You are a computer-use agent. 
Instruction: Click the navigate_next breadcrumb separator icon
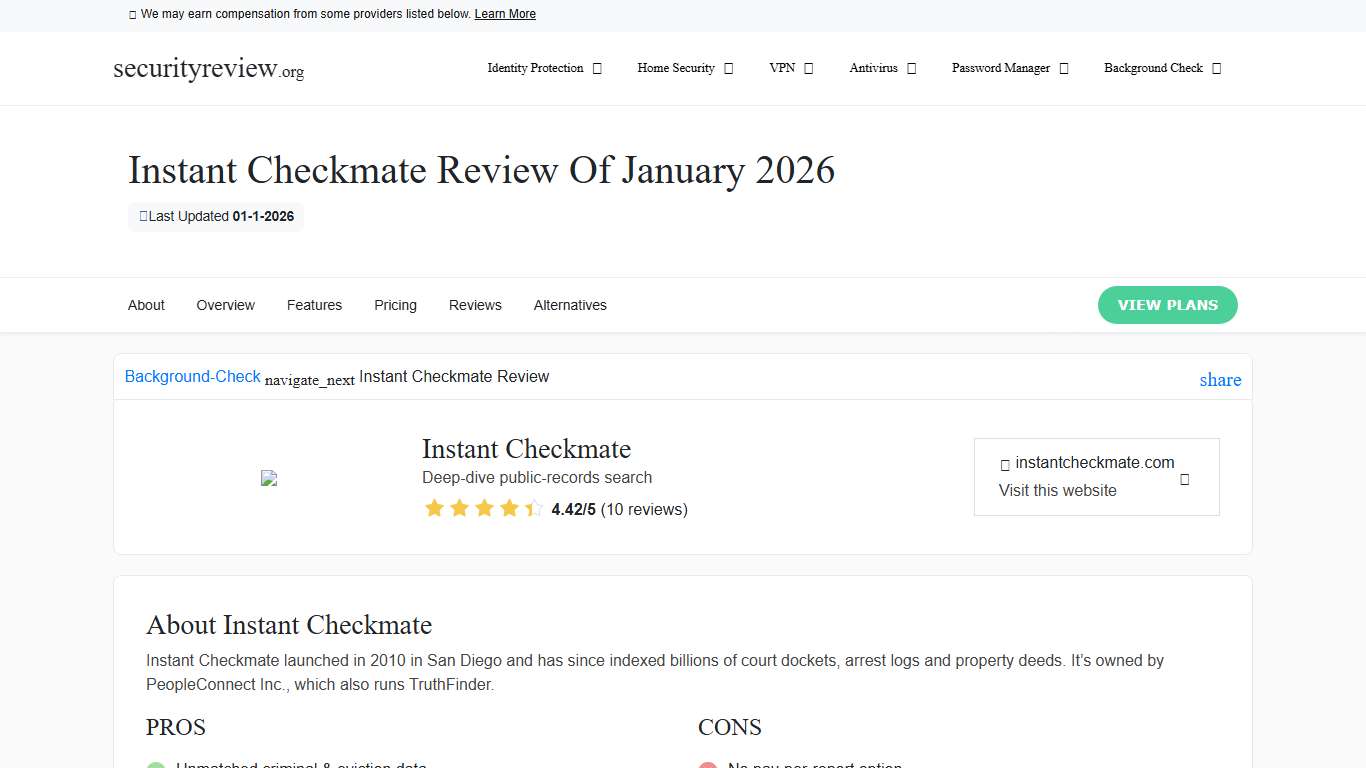(x=310, y=380)
